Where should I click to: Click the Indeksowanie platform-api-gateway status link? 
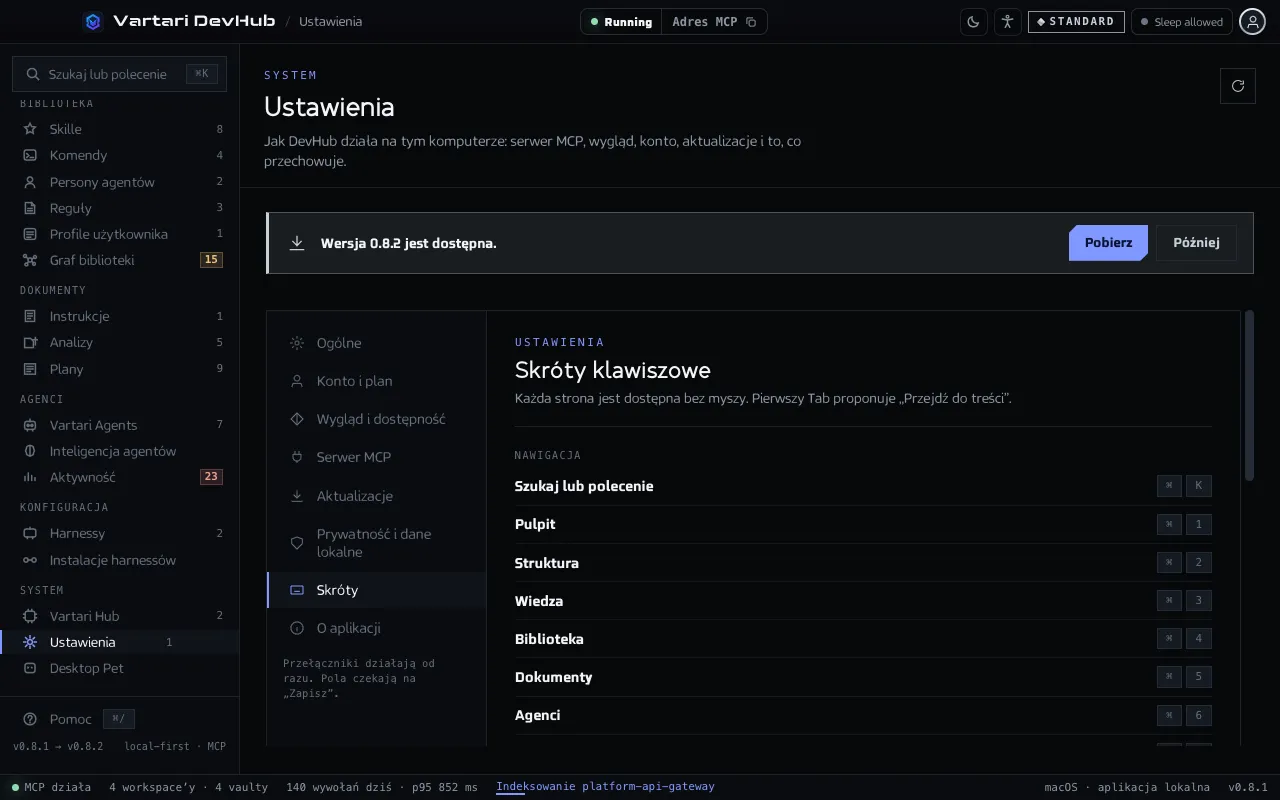pyautogui.click(x=605, y=787)
